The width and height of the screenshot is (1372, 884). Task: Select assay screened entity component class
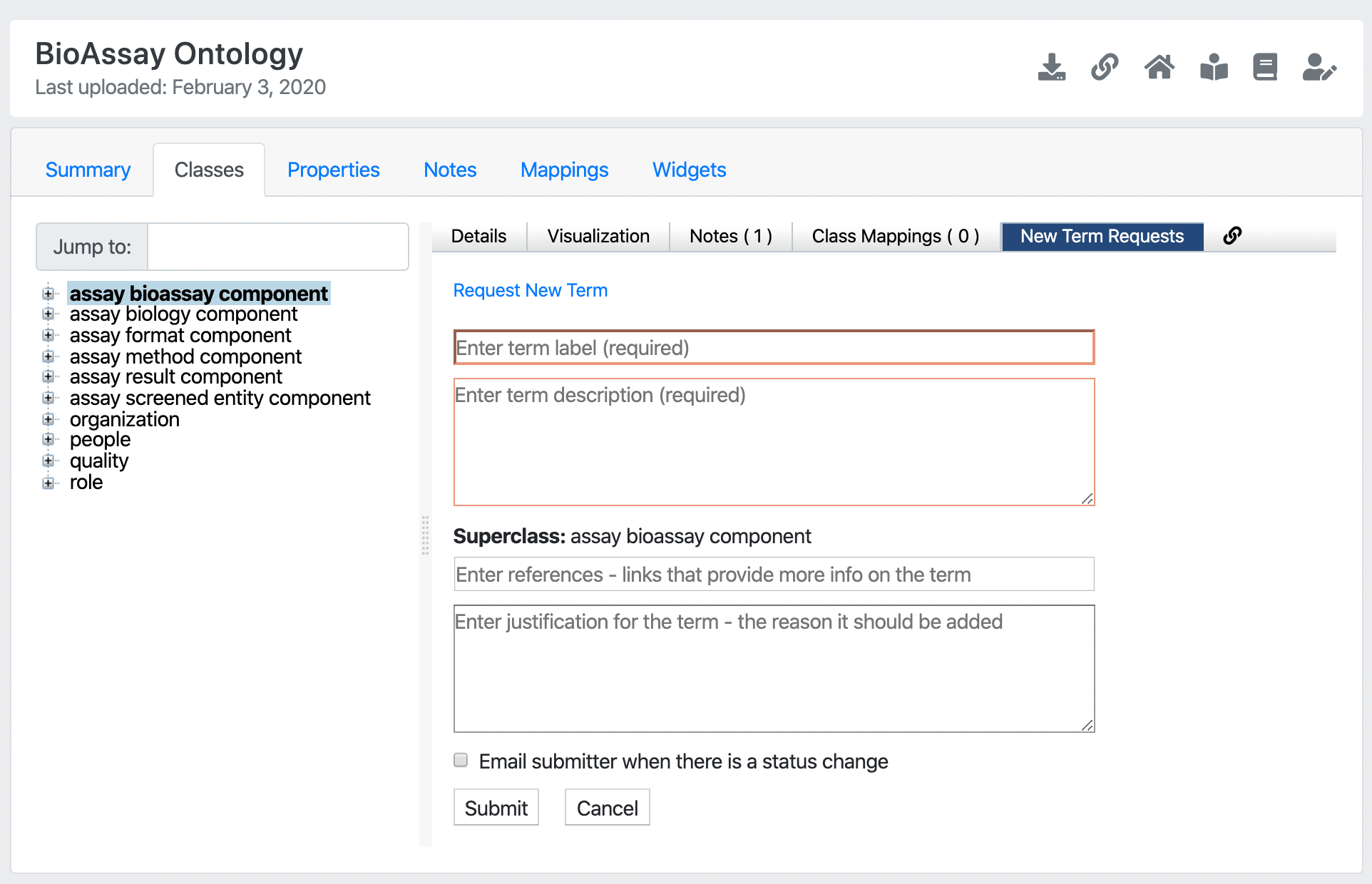point(219,397)
